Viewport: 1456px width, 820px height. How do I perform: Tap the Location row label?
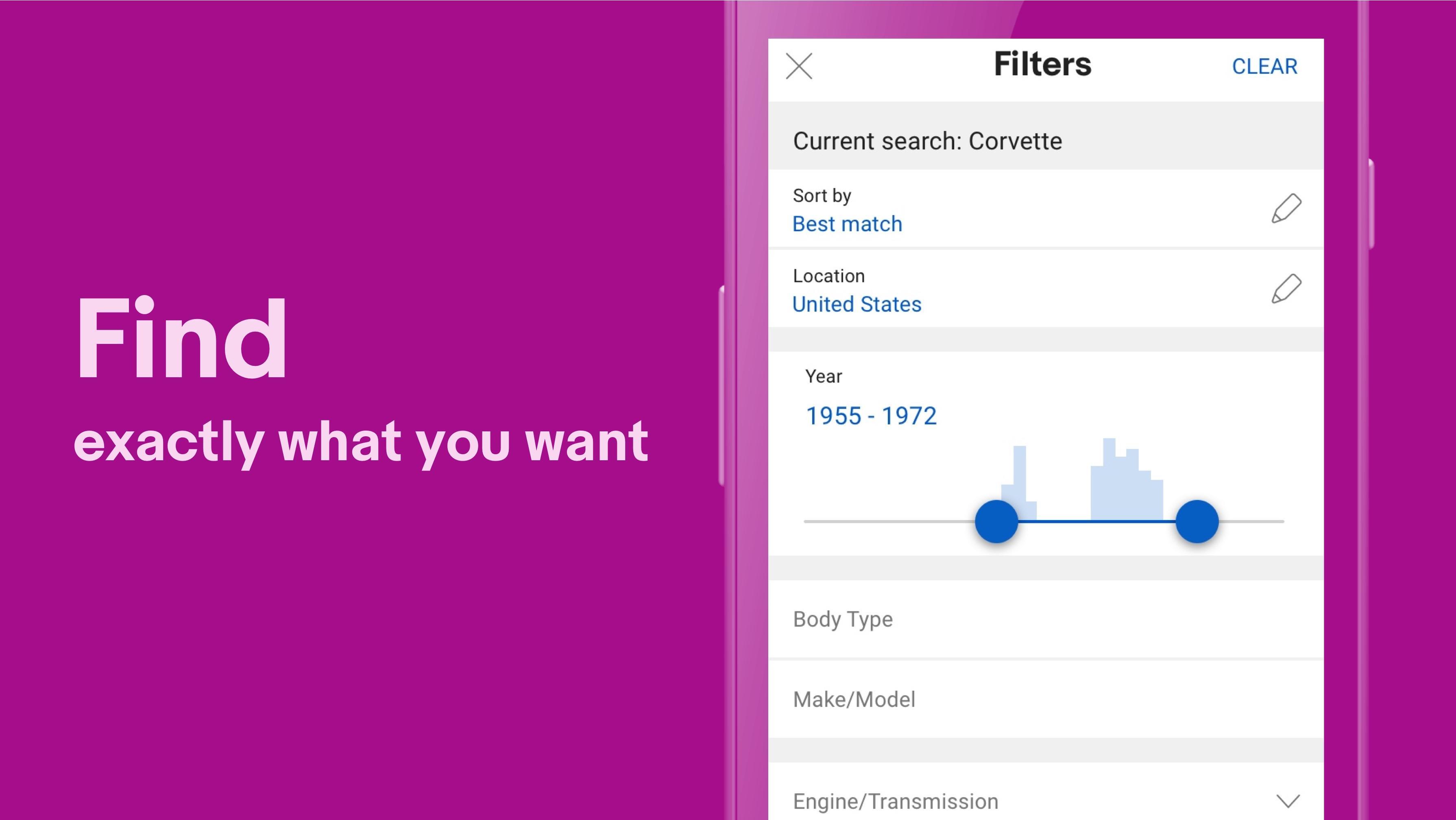point(828,276)
